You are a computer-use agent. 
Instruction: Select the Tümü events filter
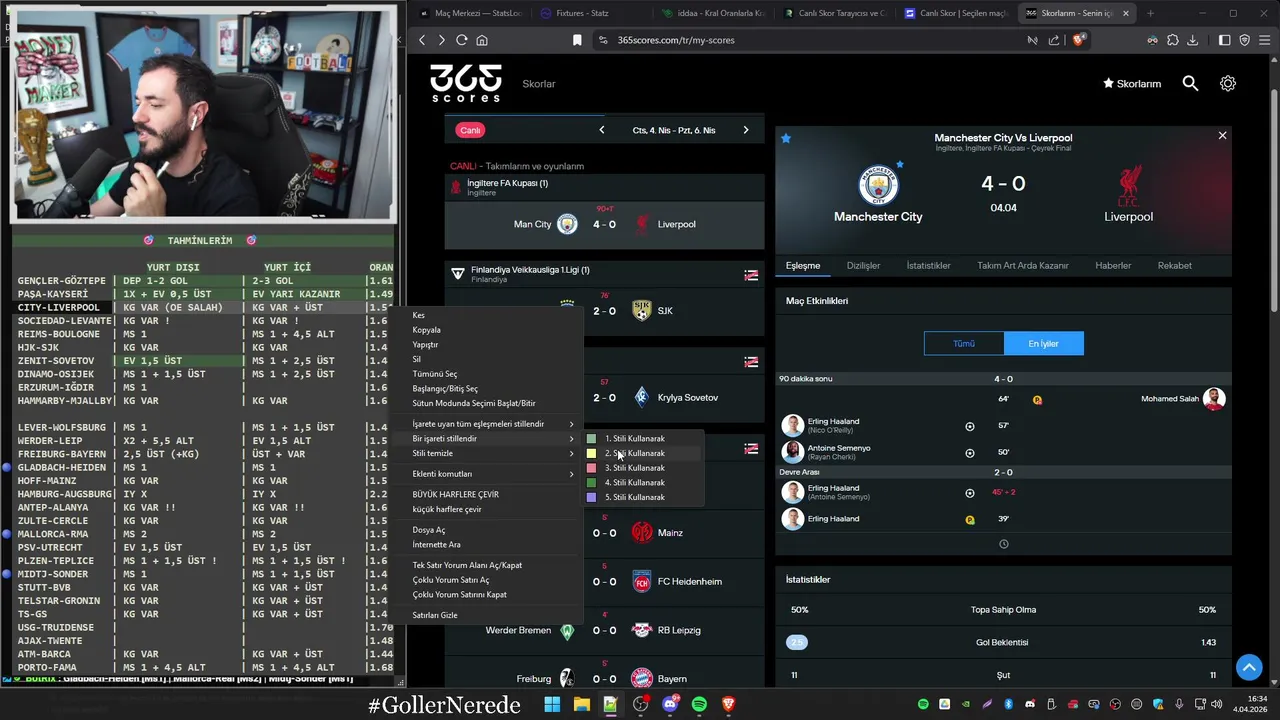pyautogui.click(x=964, y=343)
